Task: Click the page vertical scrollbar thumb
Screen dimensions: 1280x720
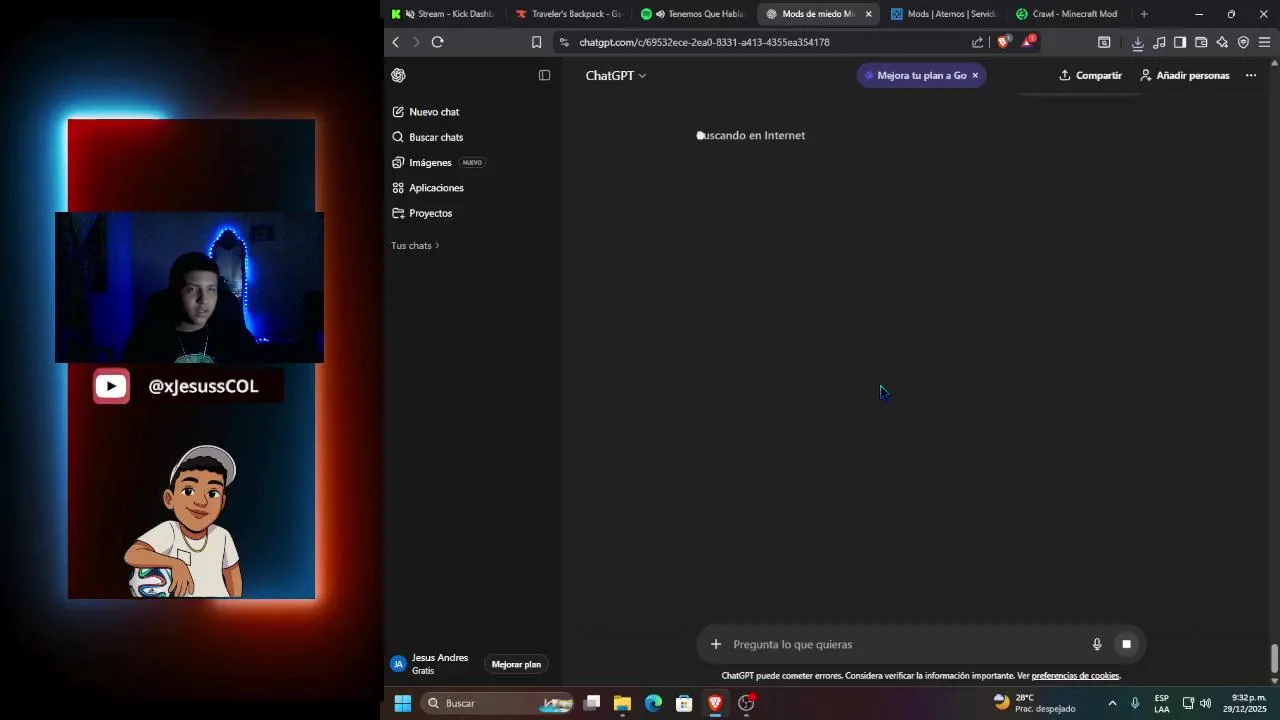Action: pyautogui.click(x=1274, y=659)
